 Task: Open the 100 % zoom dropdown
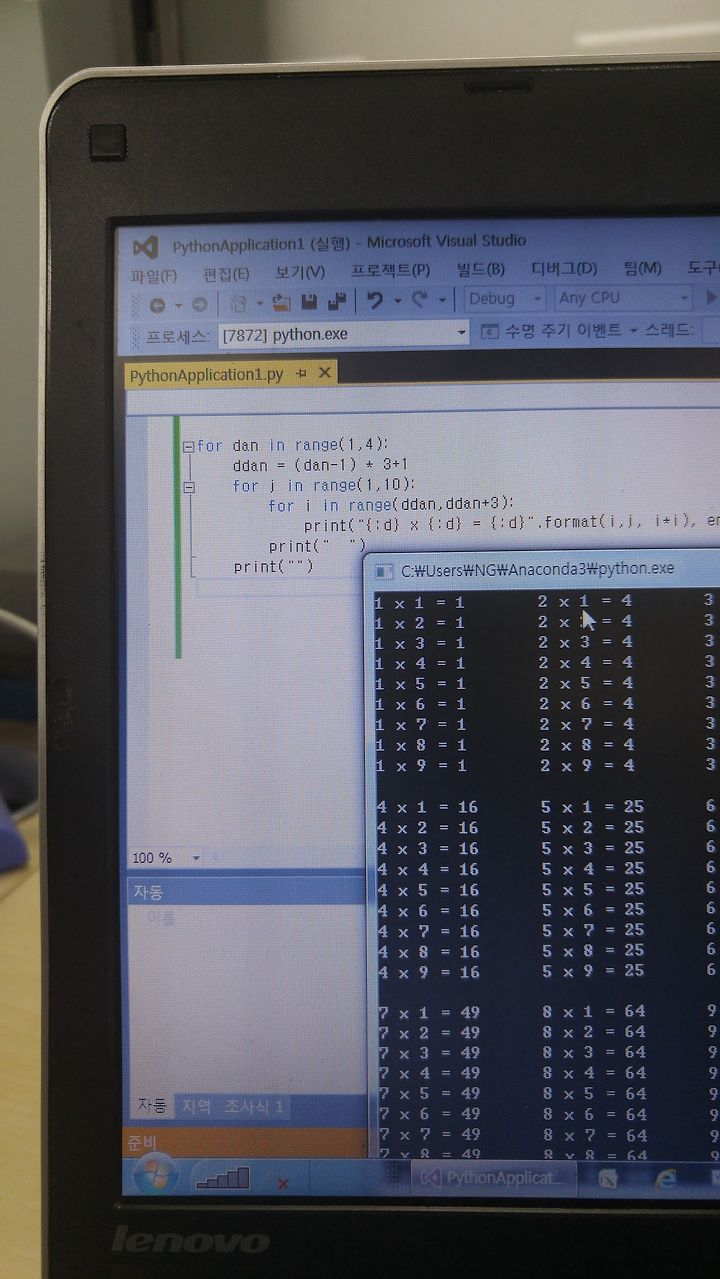196,858
